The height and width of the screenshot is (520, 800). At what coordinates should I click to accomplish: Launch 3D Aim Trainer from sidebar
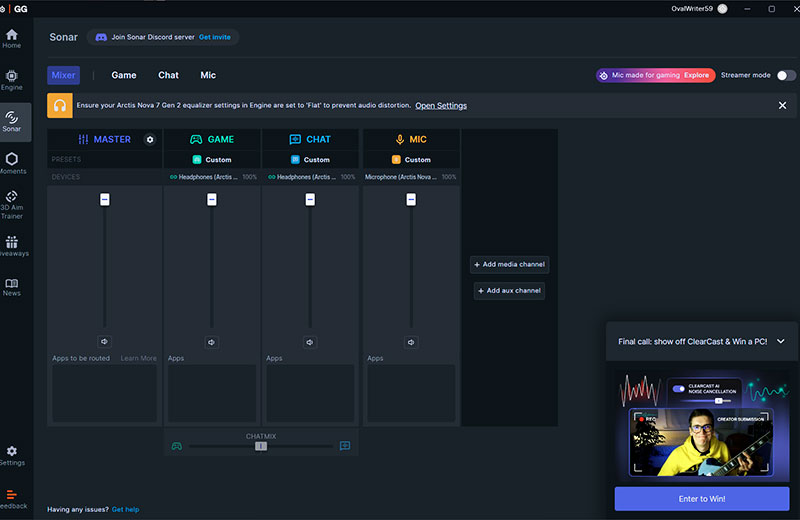click(x=12, y=204)
